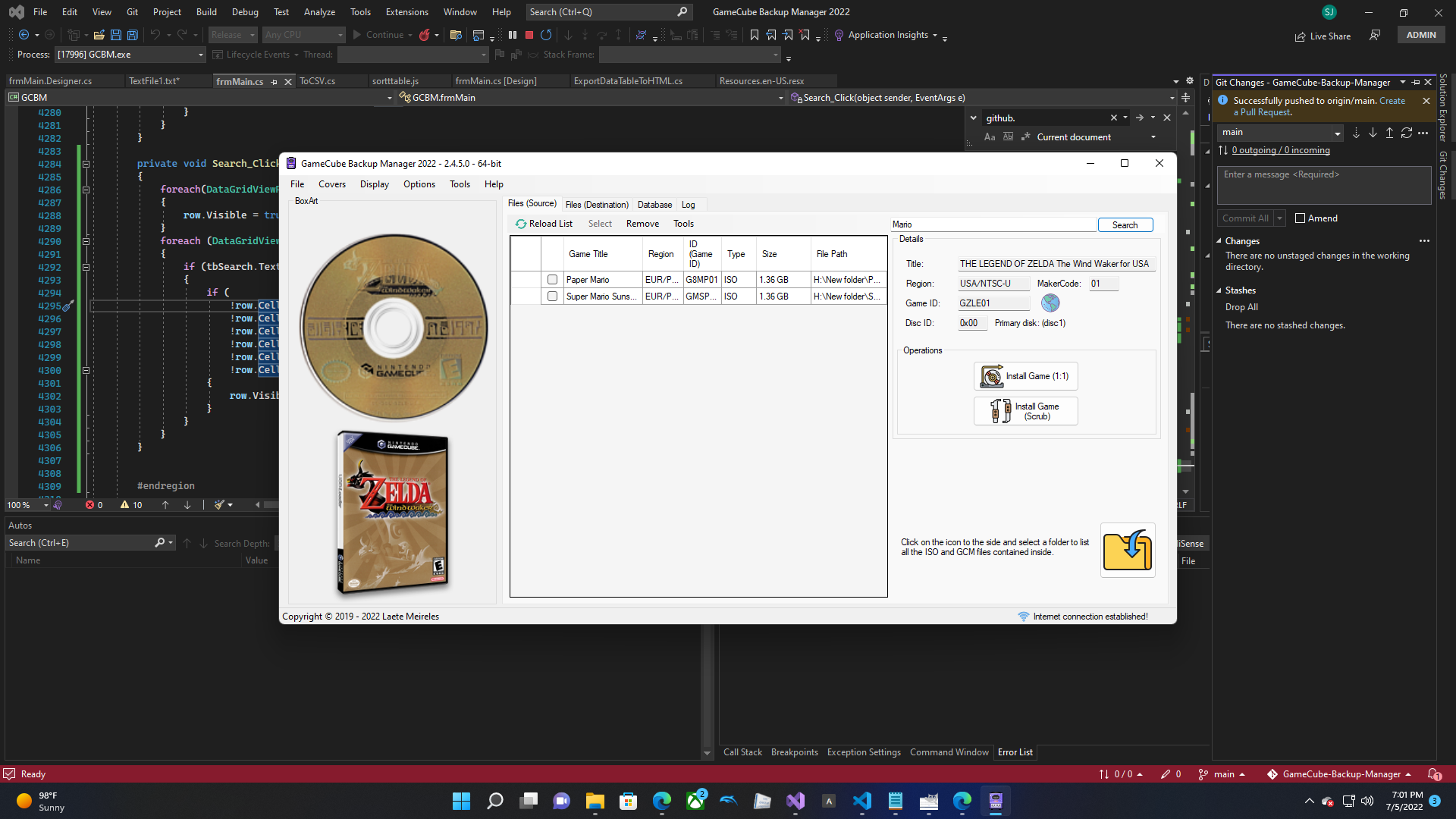Click the ADMIN button in the title bar

(x=1421, y=35)
